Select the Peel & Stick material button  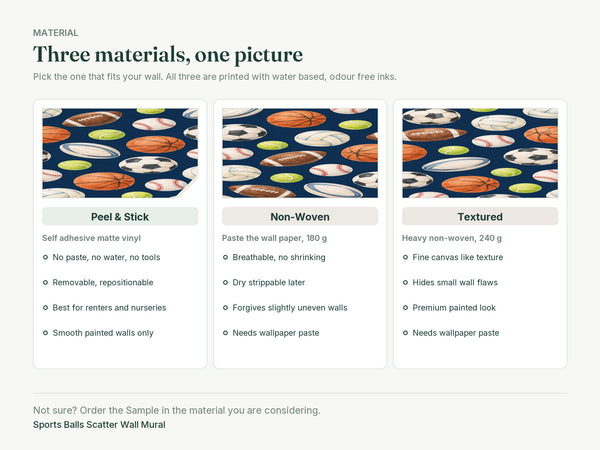(120, 217)
